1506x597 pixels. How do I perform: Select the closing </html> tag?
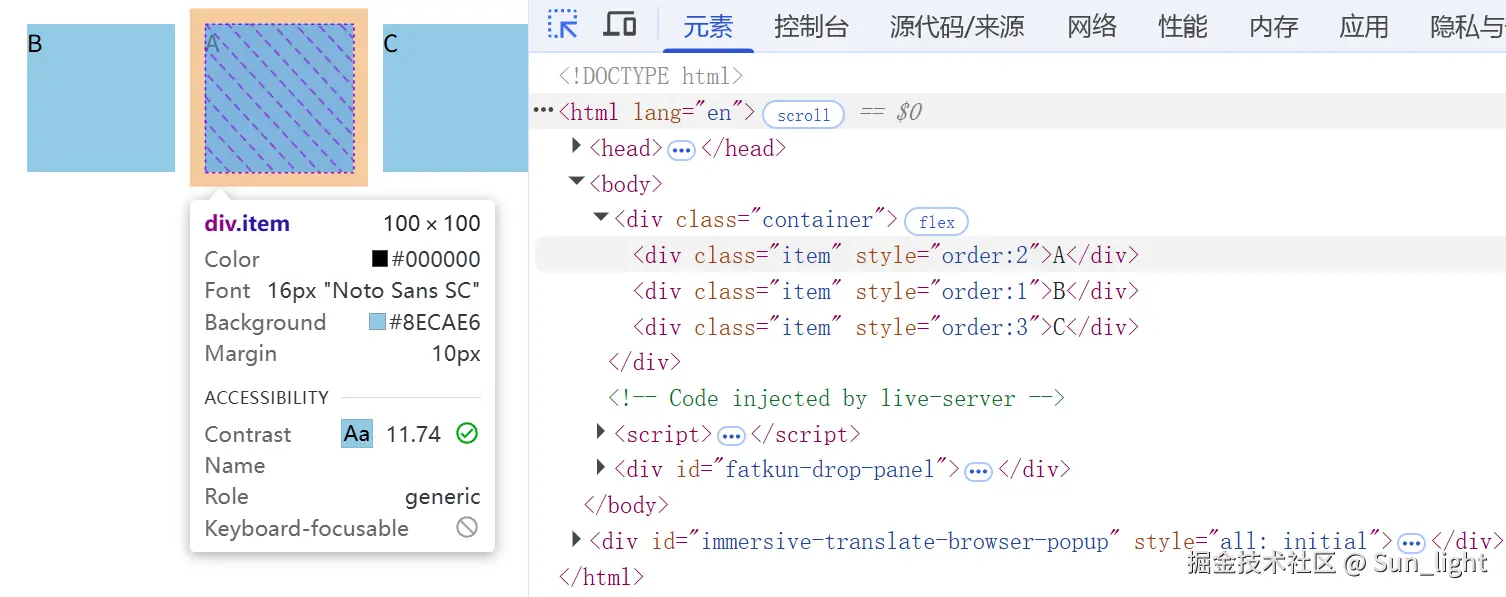click(601, 577)
